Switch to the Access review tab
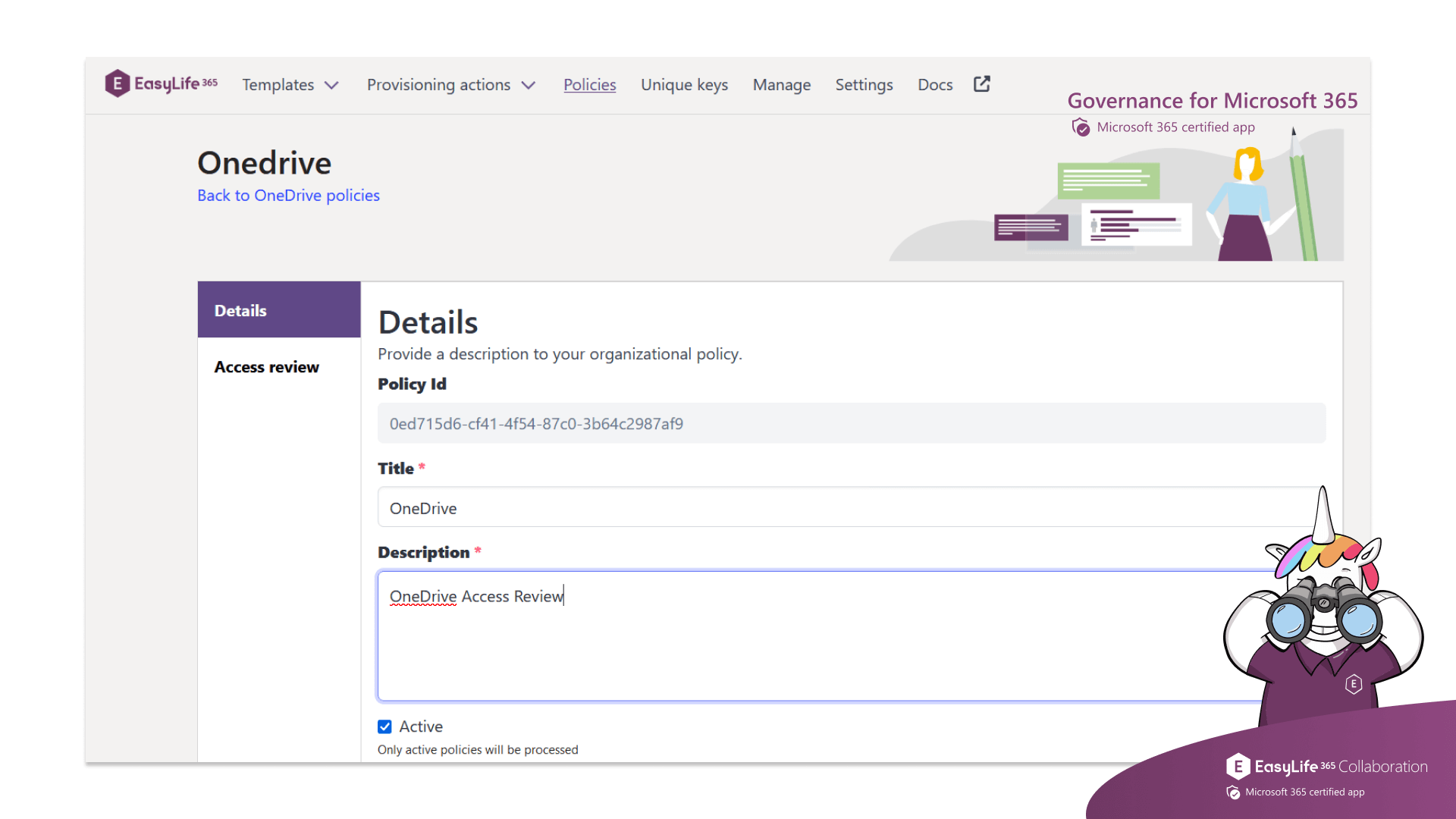 pyautogui.click(x=266, y=366)
